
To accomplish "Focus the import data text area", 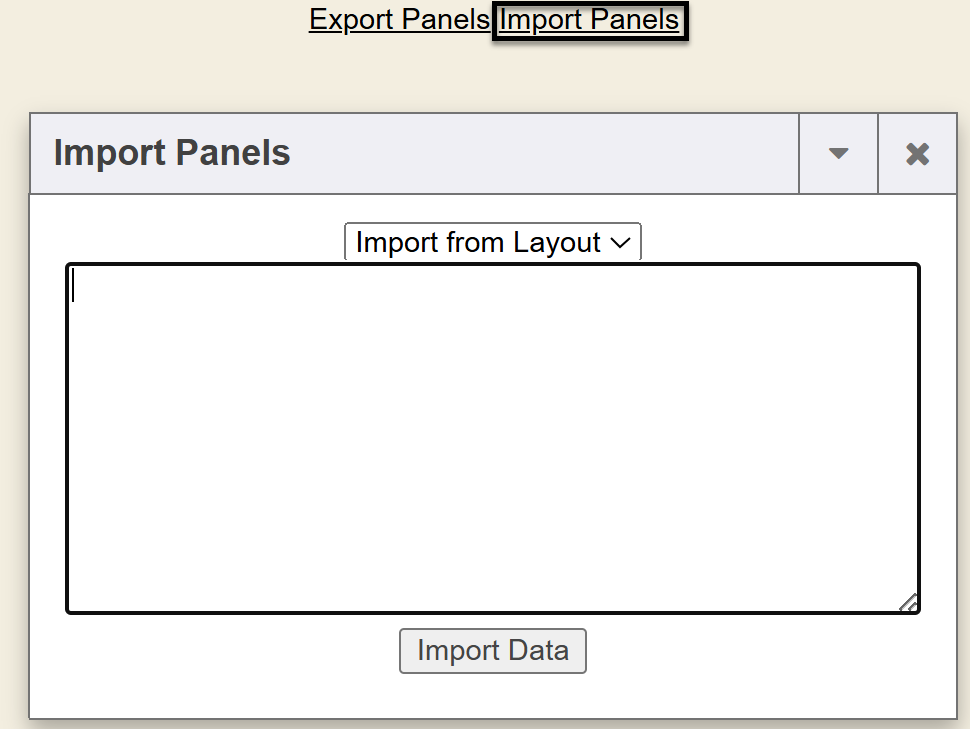I will (492, 438).
